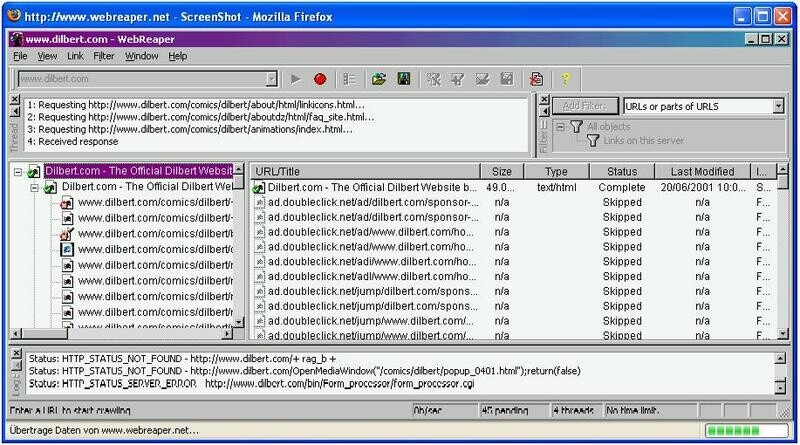Click the site tree scroll right arrow
This screenshot has width=800, height=445.
(228, 334)
